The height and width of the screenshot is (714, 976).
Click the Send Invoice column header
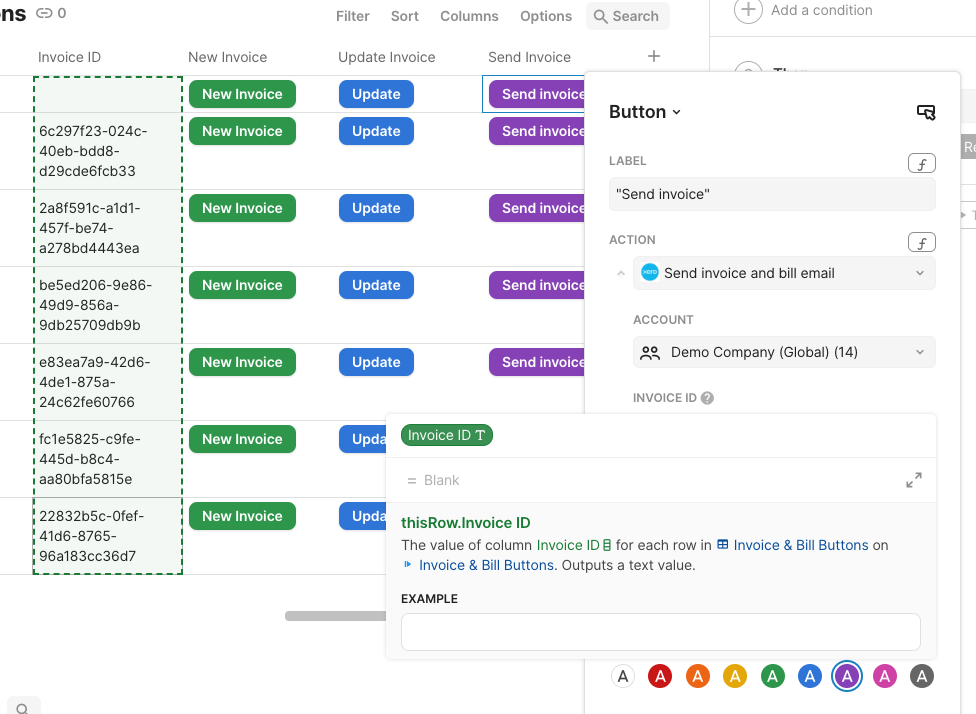[530, 57]
